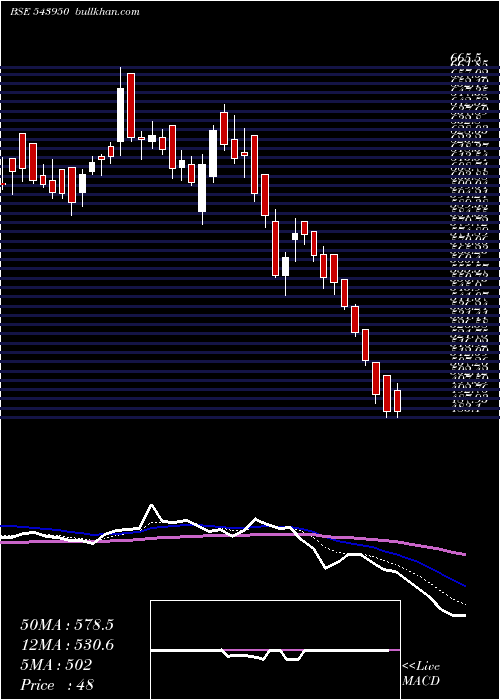Image resolution: width=500 pixels, height=700 pixels.
Task: Click inside the MACD indicator box
Action: coord(275,650)
